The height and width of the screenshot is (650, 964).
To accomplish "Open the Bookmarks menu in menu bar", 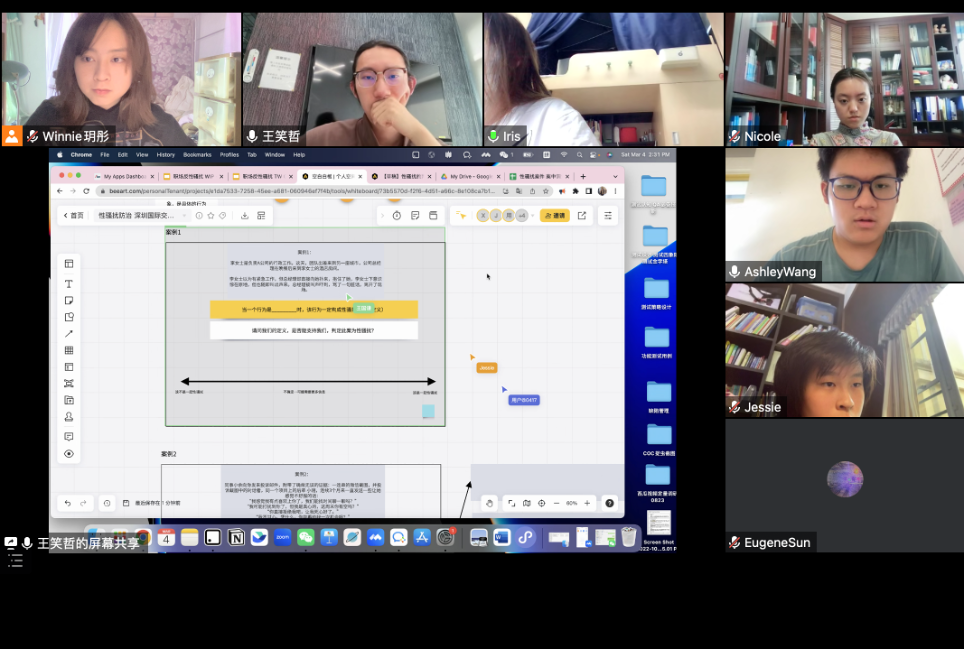I will click(197, 155).
